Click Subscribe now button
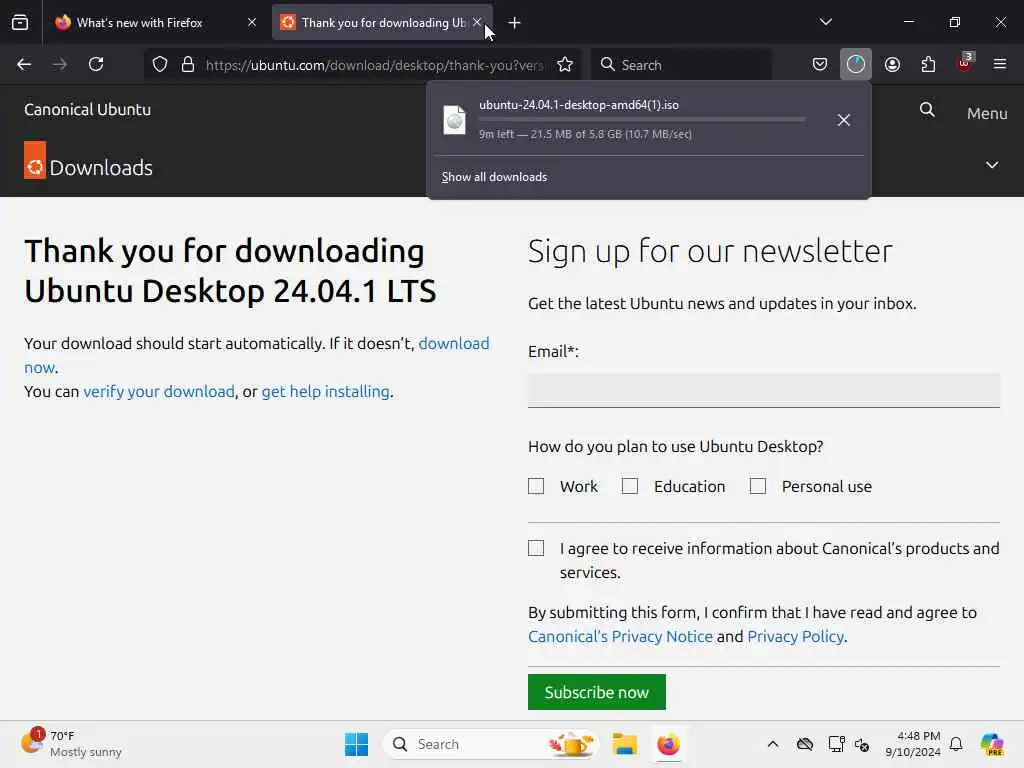Screen dimensions: 1024x768 [x=597, y=692]
